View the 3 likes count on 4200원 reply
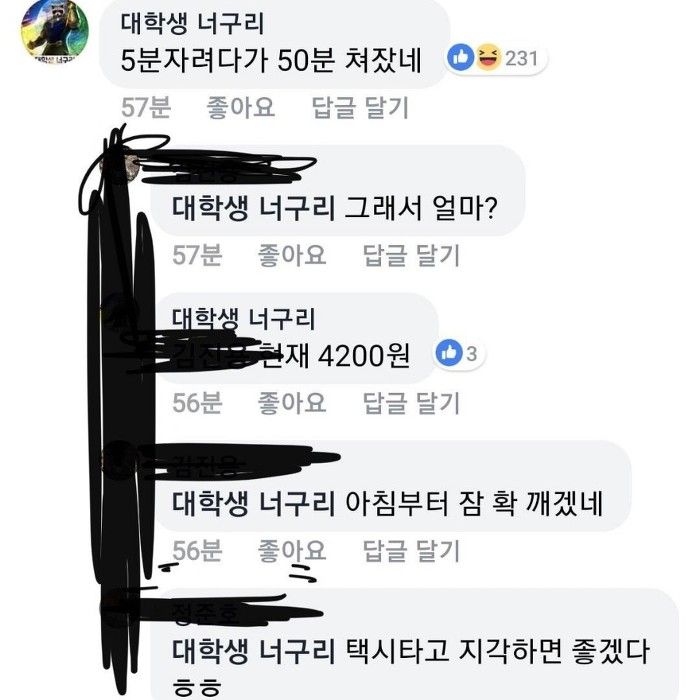700x700 pixels. pyautogui.click(x=471, y=354)
